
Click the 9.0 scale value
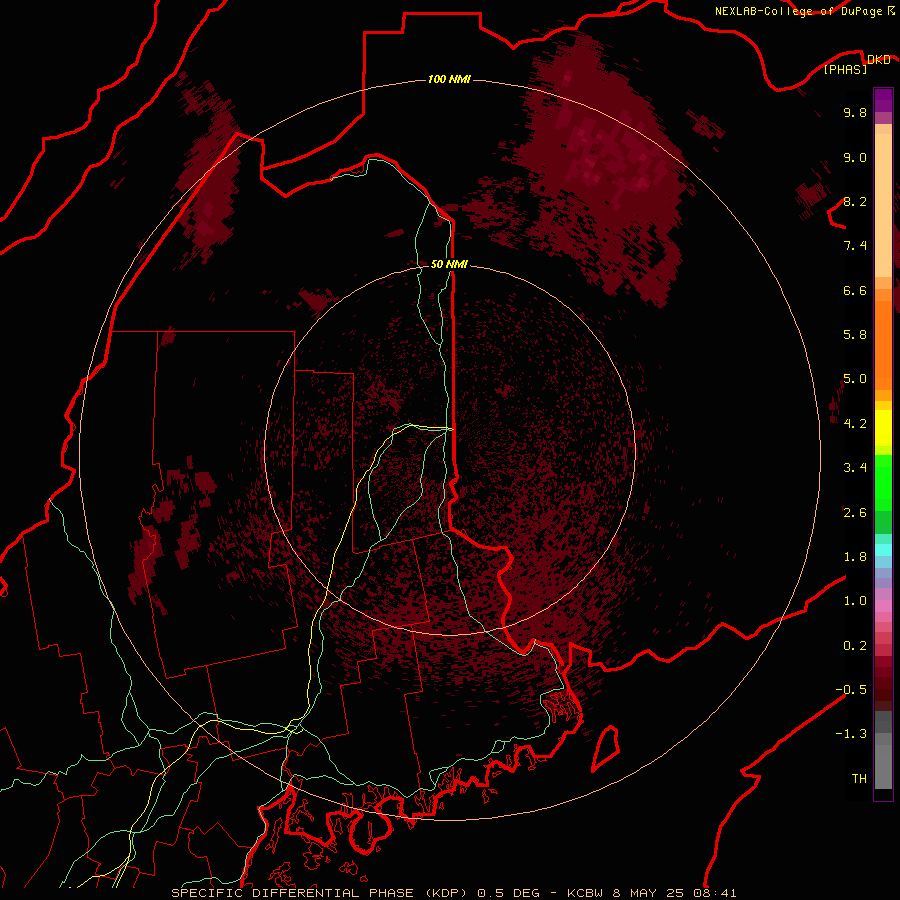(x=855, y=157)
